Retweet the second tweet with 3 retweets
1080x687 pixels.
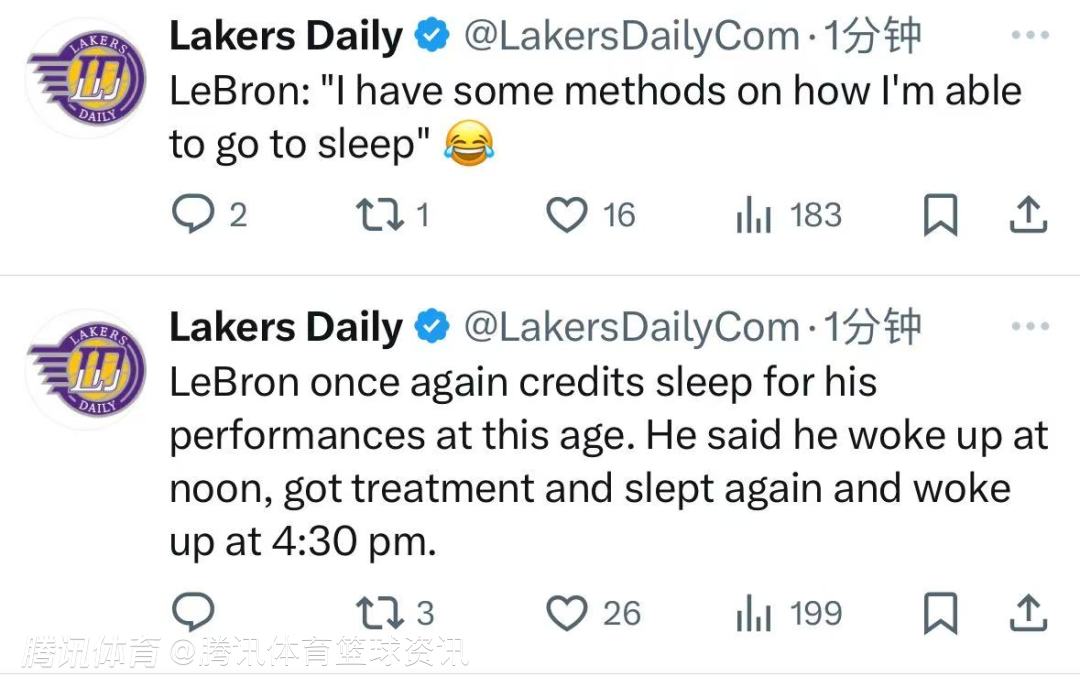(x=377, y=612)
